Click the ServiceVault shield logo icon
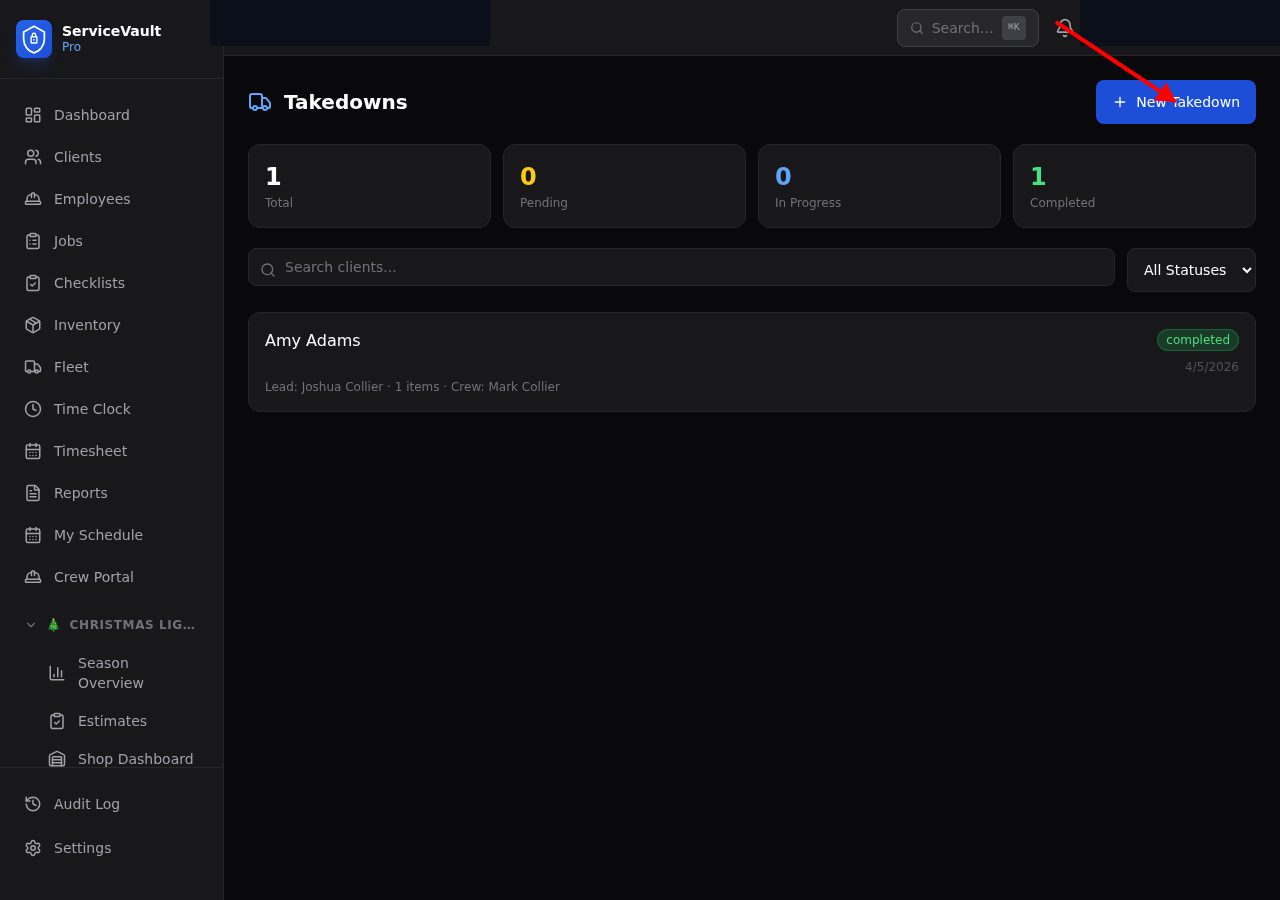The image size is (1280, 900). [34, 39]
